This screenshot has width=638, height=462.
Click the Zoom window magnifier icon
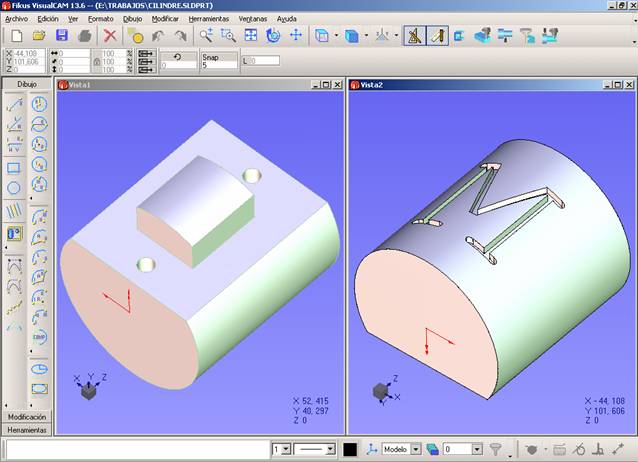228,36
